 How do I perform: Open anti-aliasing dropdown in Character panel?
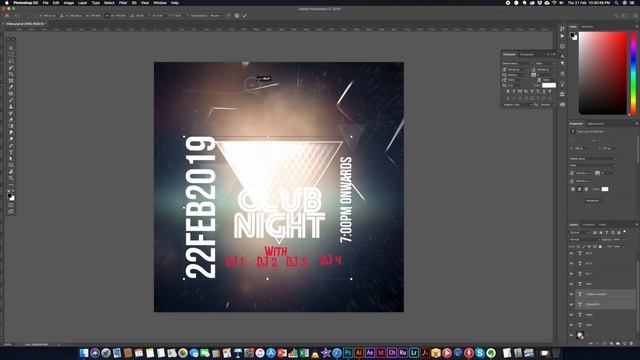pyautogui.click(x=548, y=105)
